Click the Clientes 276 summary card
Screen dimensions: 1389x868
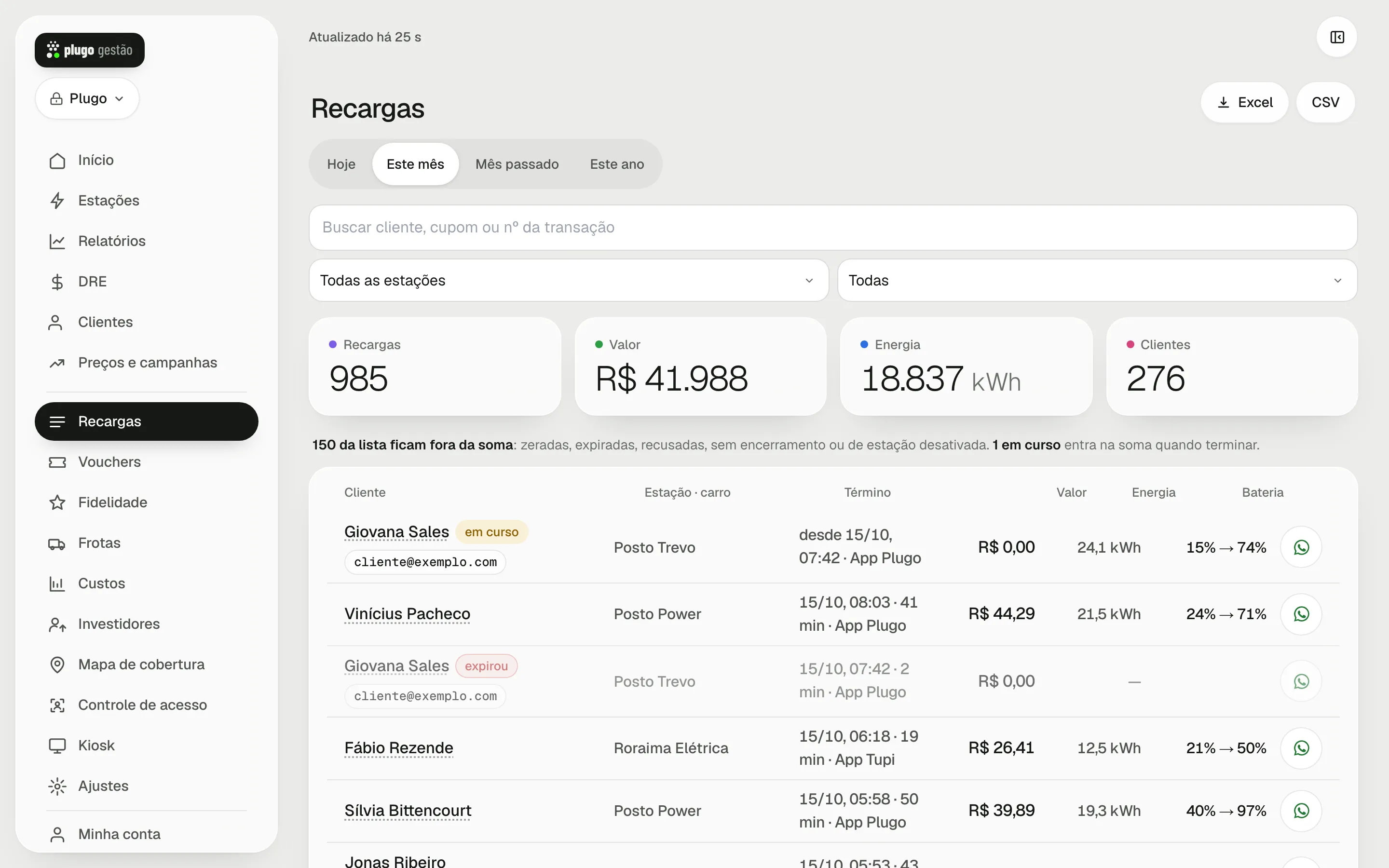[1232, 366]
